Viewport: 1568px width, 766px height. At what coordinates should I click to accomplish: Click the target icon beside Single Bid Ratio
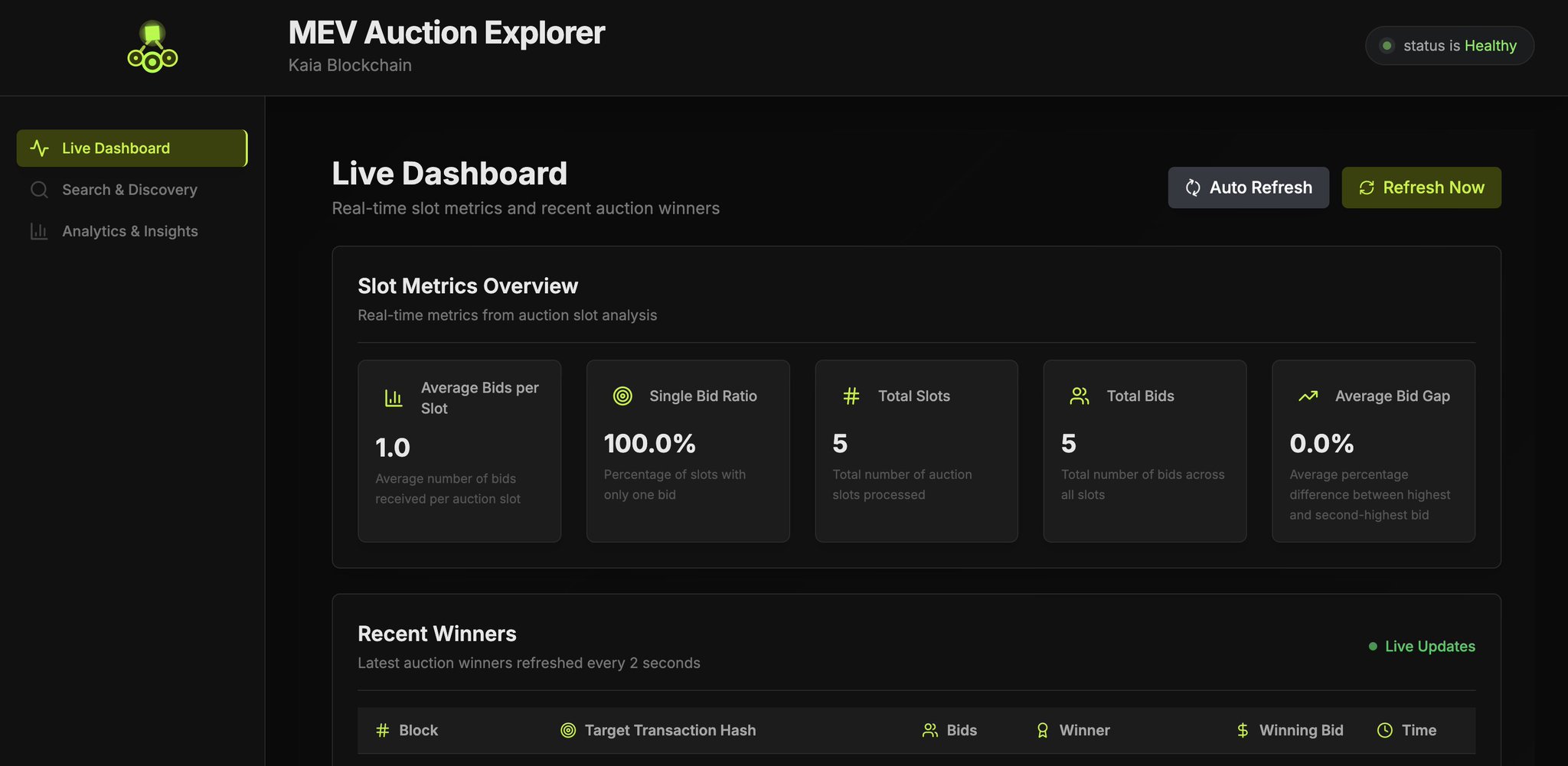coord(622,396)
